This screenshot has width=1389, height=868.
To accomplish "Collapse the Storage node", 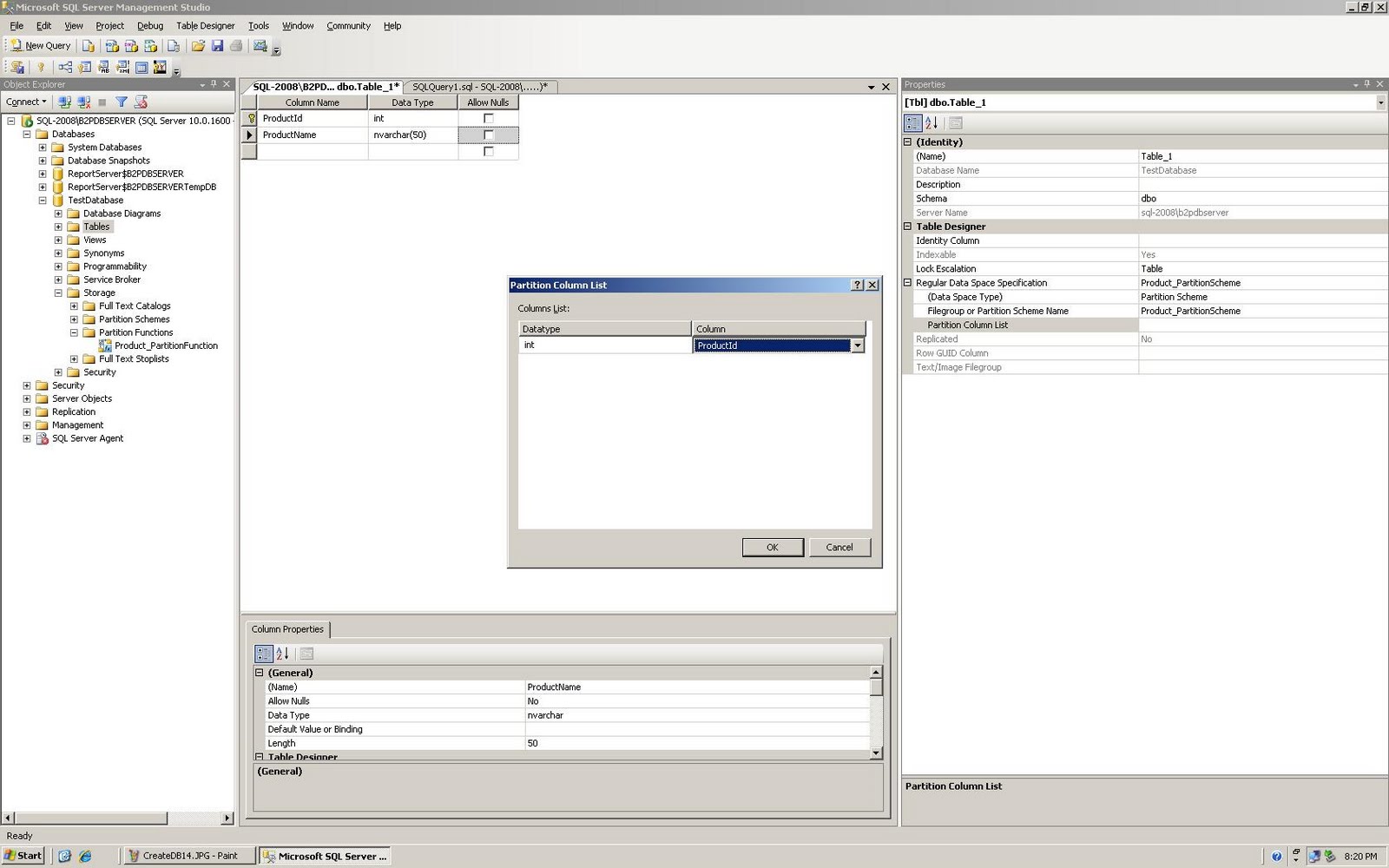I will click(x=58, y=293).
